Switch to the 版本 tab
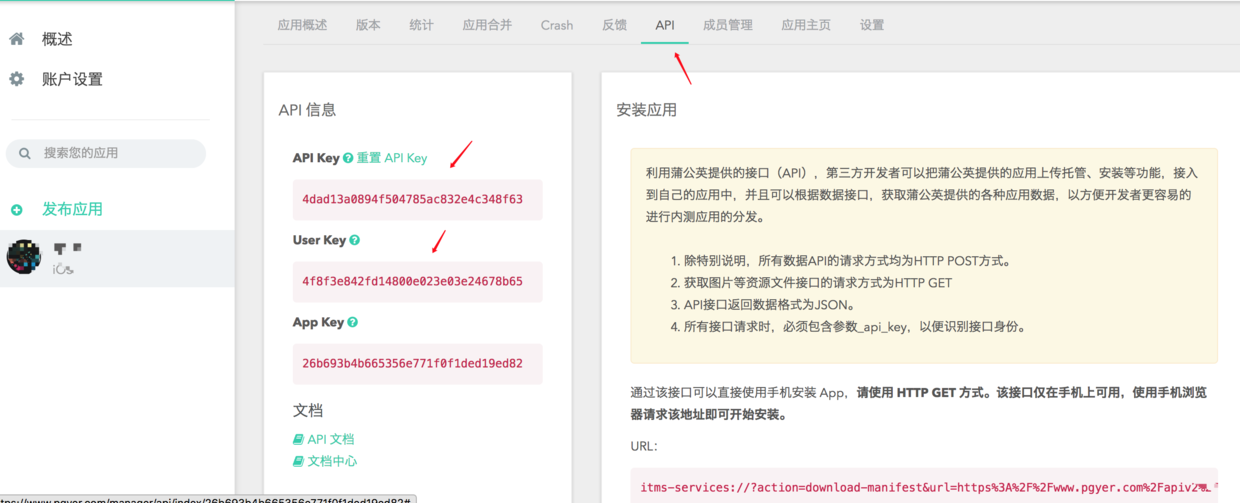1240x503 pixels. [368, 25]
